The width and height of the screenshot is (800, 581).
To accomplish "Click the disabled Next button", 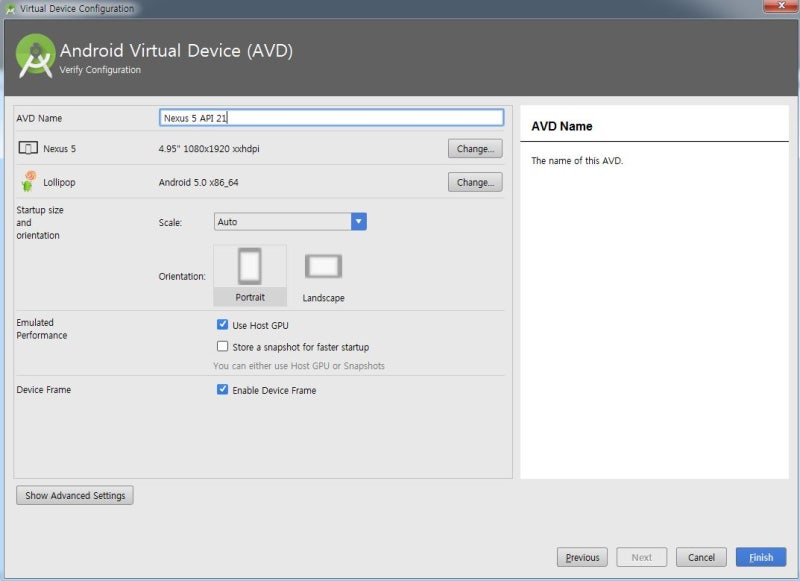I will [641, 557].
